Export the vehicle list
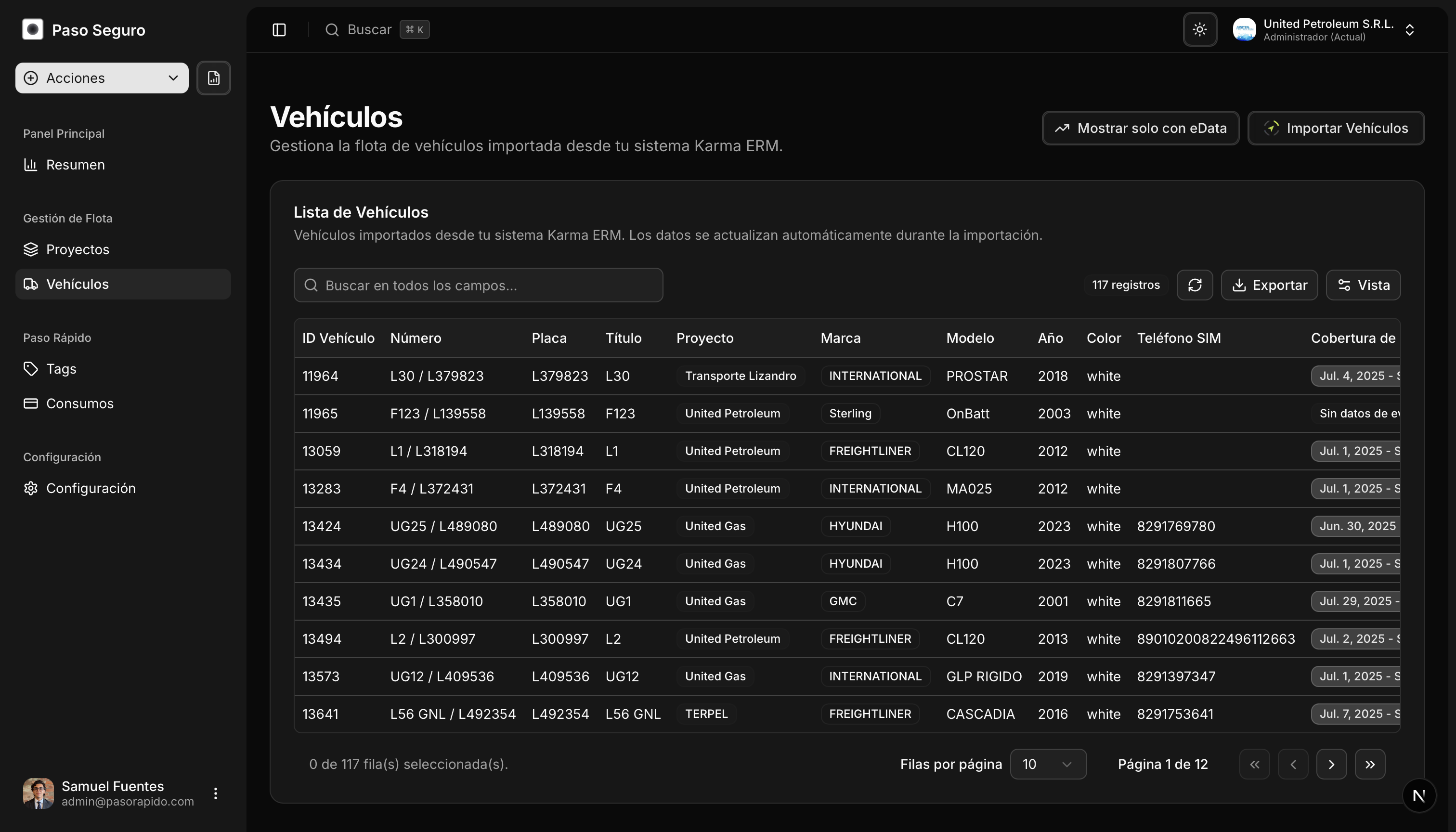Screen dimensions: 1456x832 pos(1269,285)
